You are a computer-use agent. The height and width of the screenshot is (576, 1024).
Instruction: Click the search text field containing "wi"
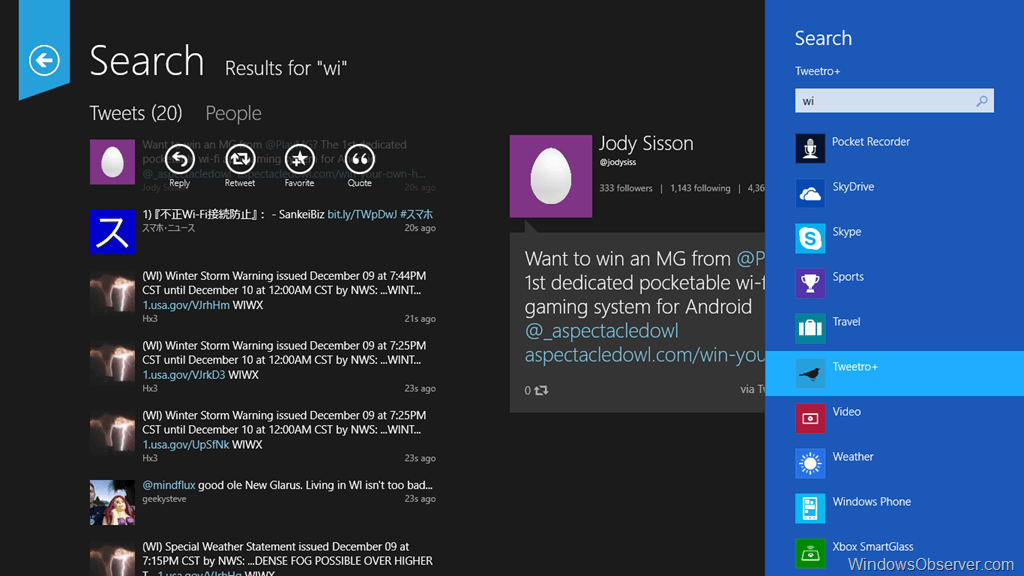(883, 101)
